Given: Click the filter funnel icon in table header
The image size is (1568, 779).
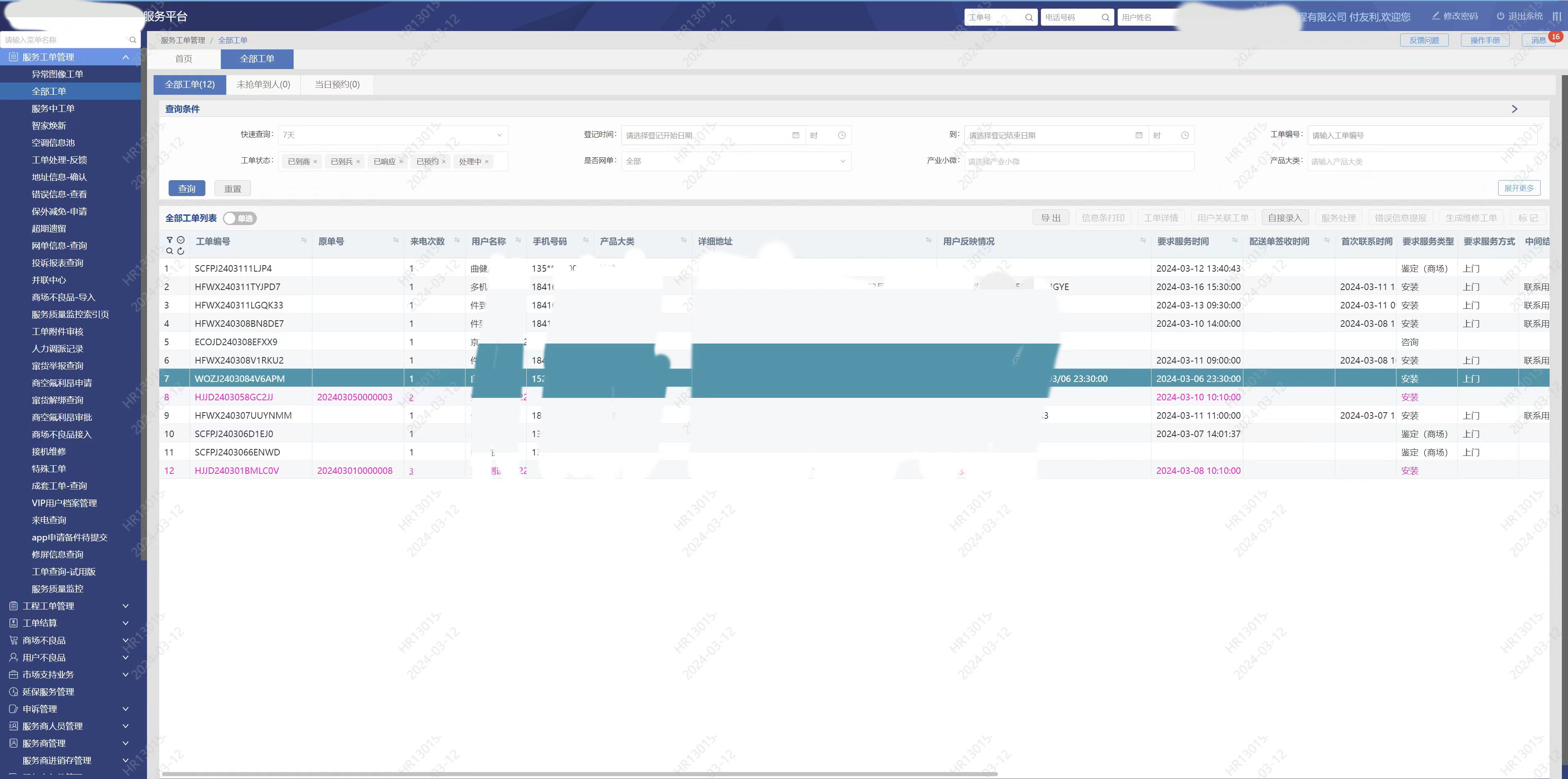Looking at the screenshot, I should [169, 240].
